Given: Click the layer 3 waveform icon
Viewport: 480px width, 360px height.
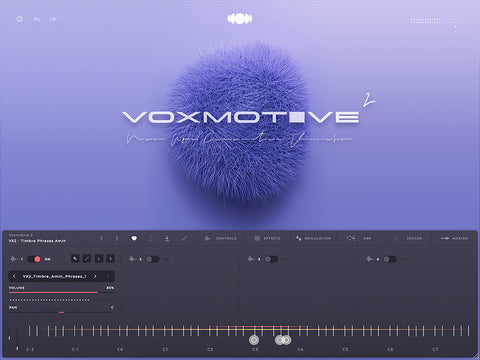Looking at the screenshot, I should (x=251, y=259).
